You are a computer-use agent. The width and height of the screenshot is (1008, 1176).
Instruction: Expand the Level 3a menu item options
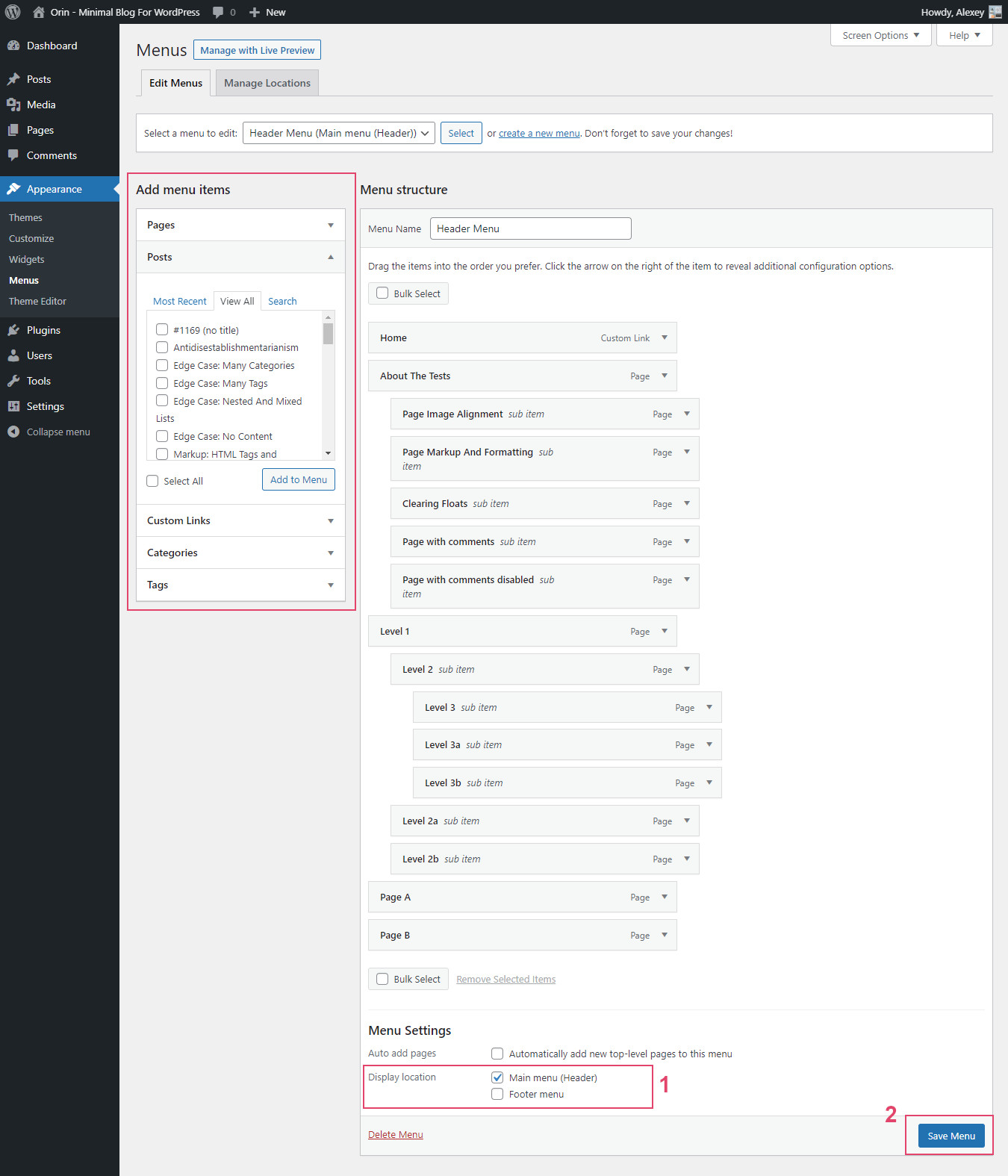pyautogui.click(x=709, y=744)
